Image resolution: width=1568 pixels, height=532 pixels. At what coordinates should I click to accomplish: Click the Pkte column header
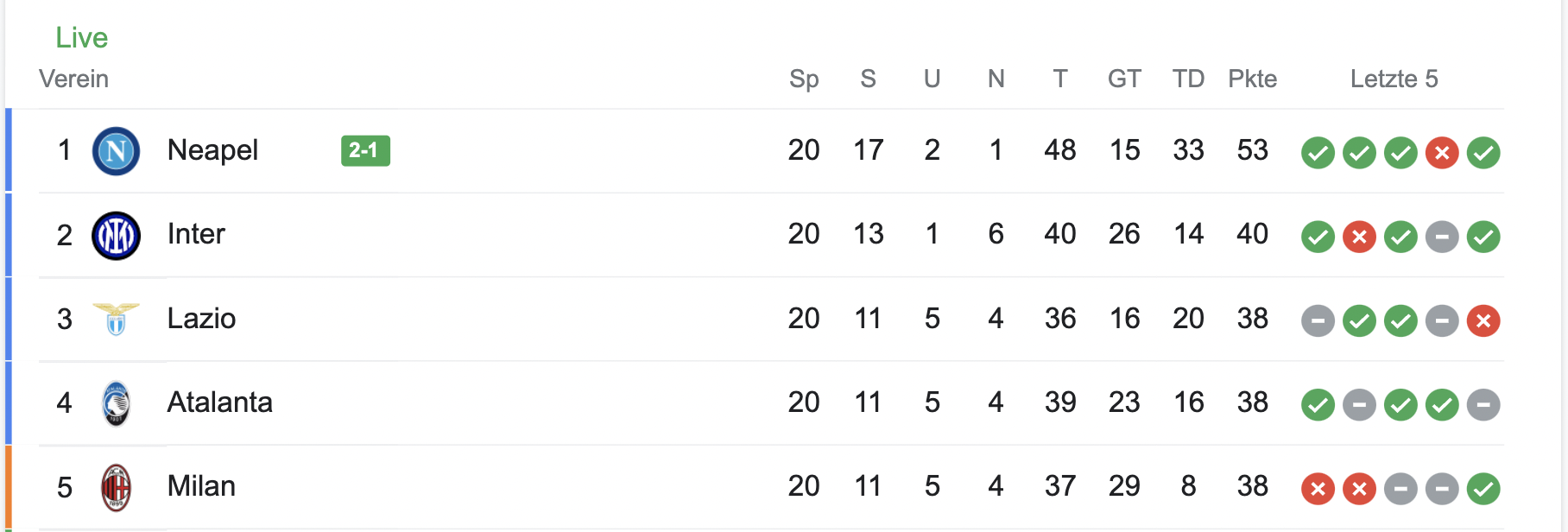pos(1252,79)
